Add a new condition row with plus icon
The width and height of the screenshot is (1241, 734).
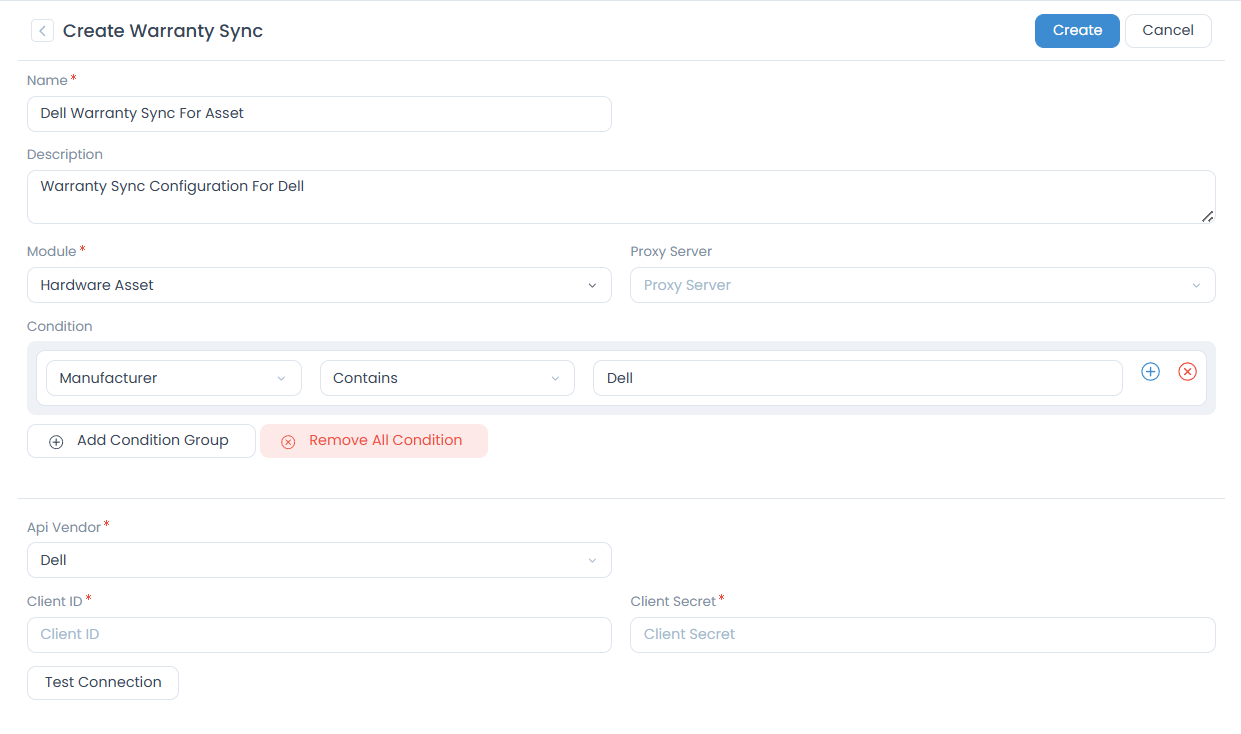[1150, 372]
